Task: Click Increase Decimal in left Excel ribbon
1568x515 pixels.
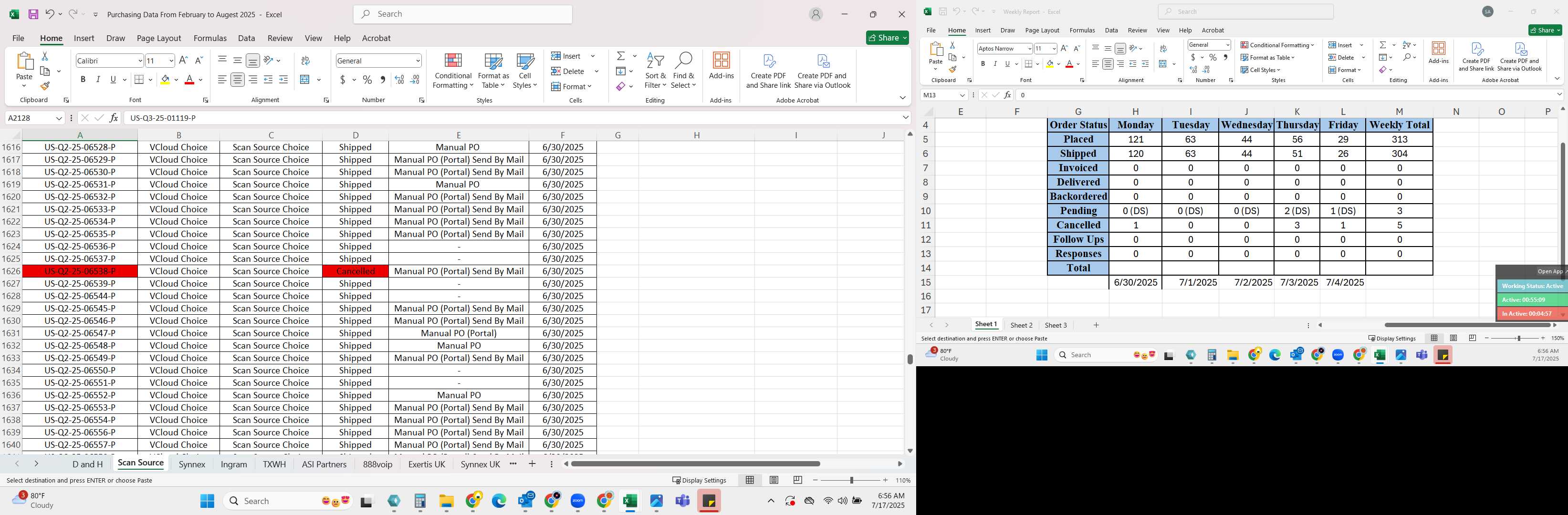Action: [x=399, y=80]
